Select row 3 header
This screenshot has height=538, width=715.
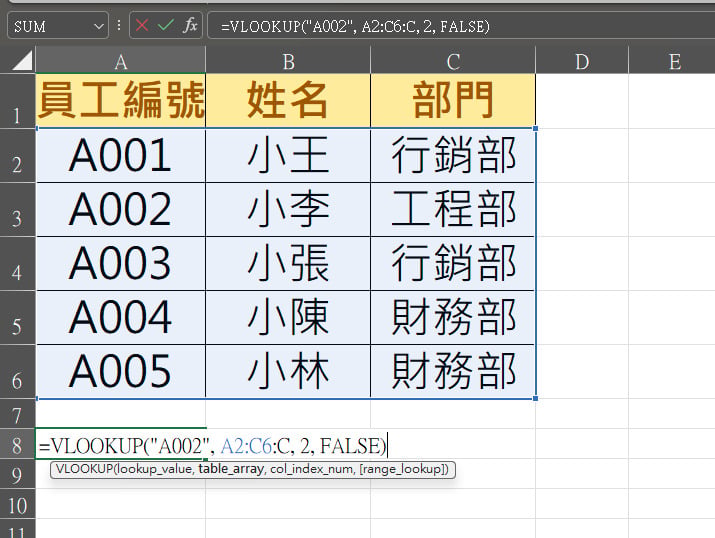(17, 210)
